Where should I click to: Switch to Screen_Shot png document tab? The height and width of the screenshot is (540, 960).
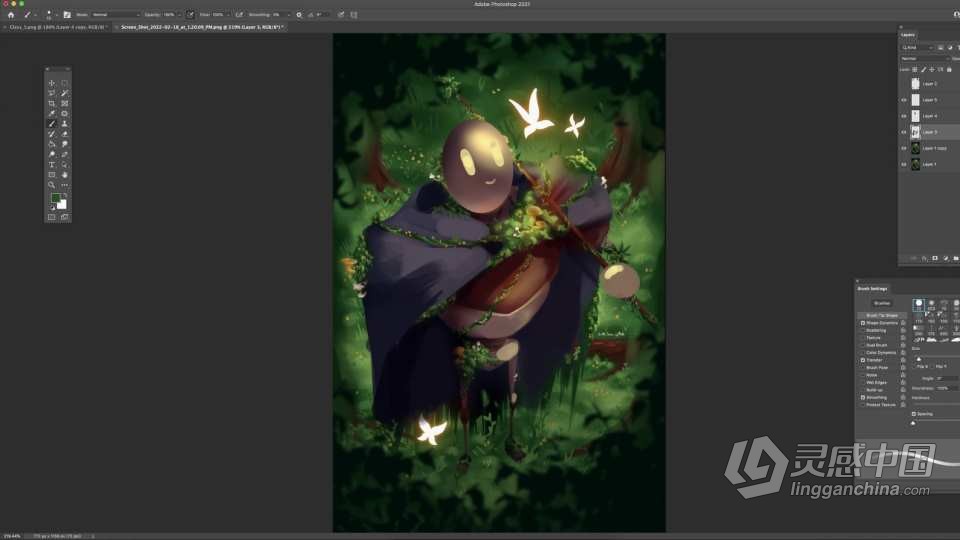(x=201, y=27)
